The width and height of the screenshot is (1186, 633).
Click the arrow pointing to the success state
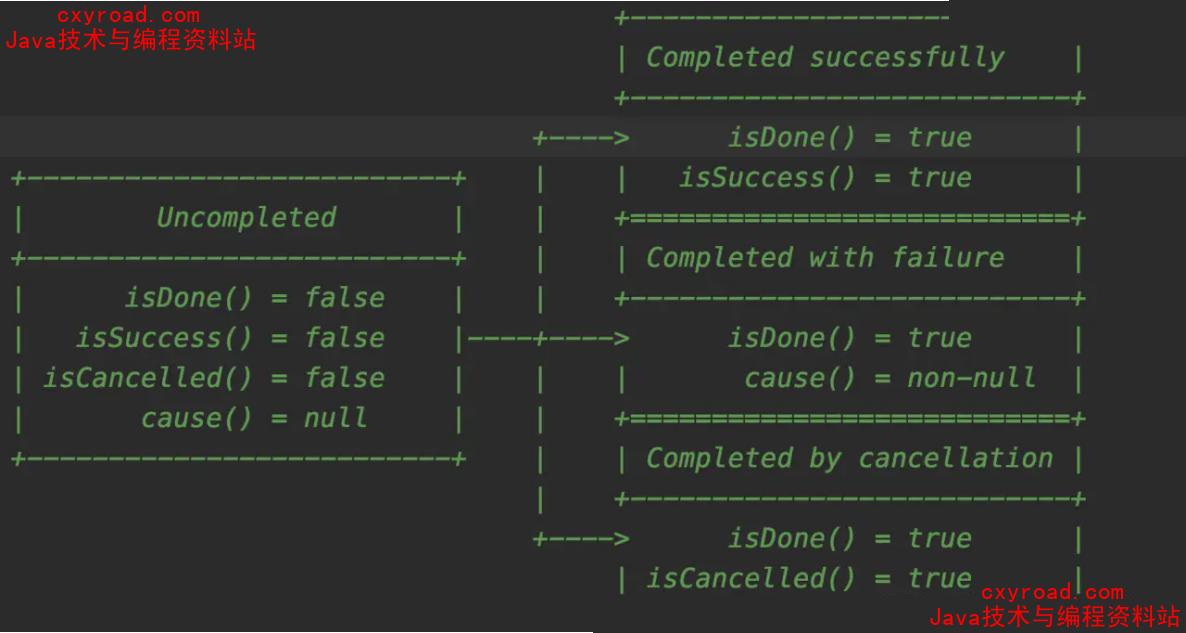point(582,138)
